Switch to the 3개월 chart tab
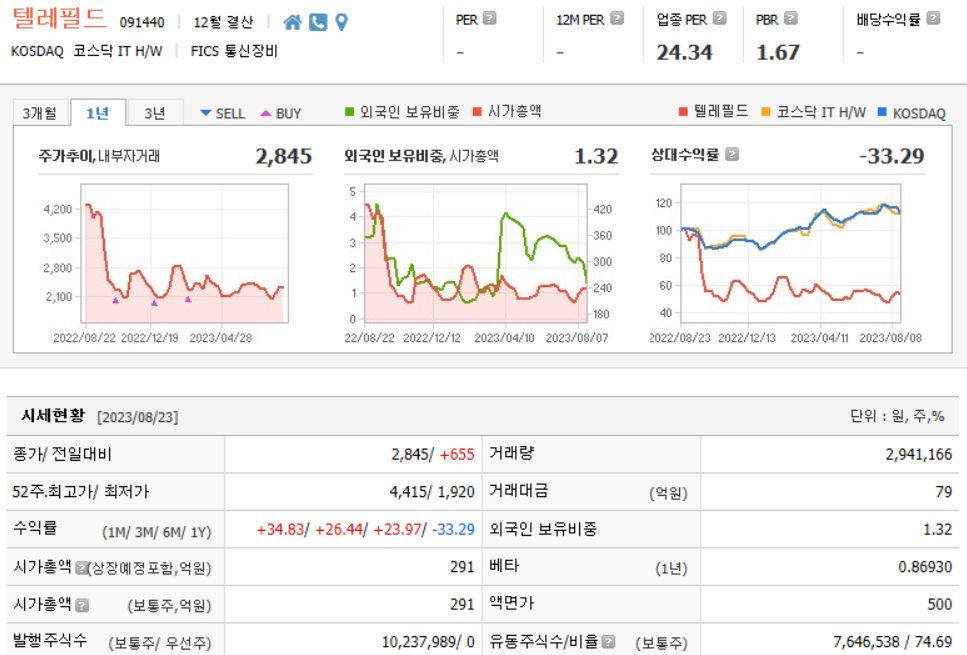Image resolution: width=967 pixels, height=655 pixels. 41,112
